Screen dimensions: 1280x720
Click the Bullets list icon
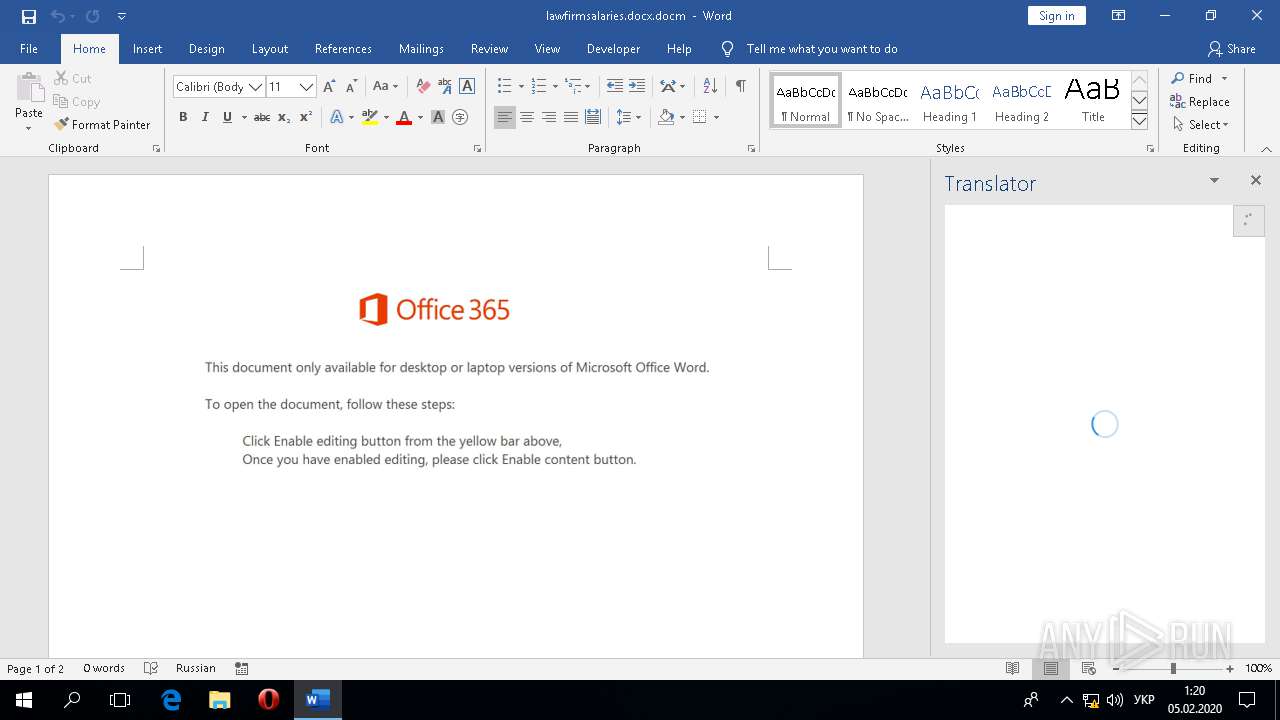[505, 87]
